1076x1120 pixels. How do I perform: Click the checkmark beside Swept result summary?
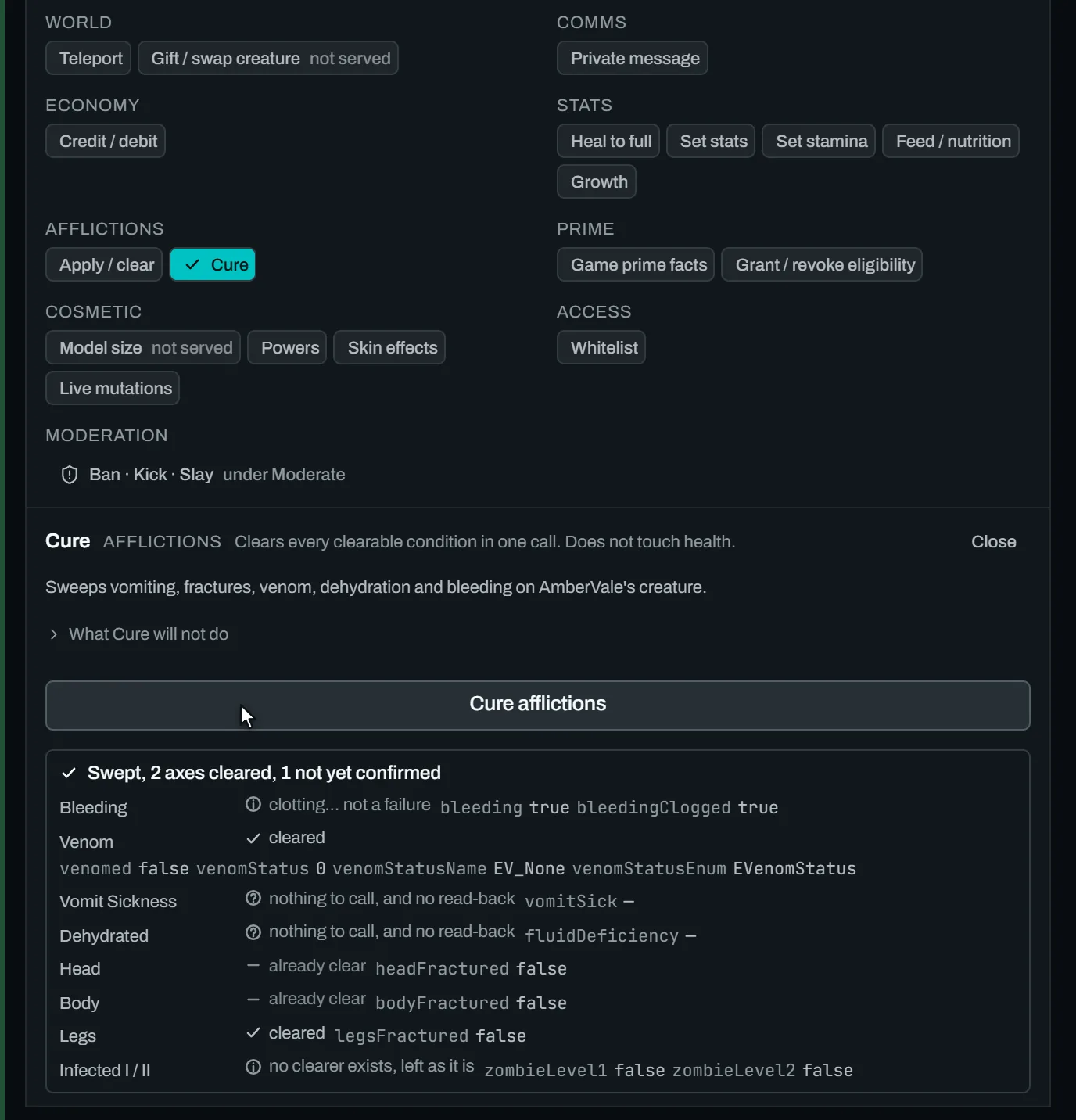click(x=69, y=774)
